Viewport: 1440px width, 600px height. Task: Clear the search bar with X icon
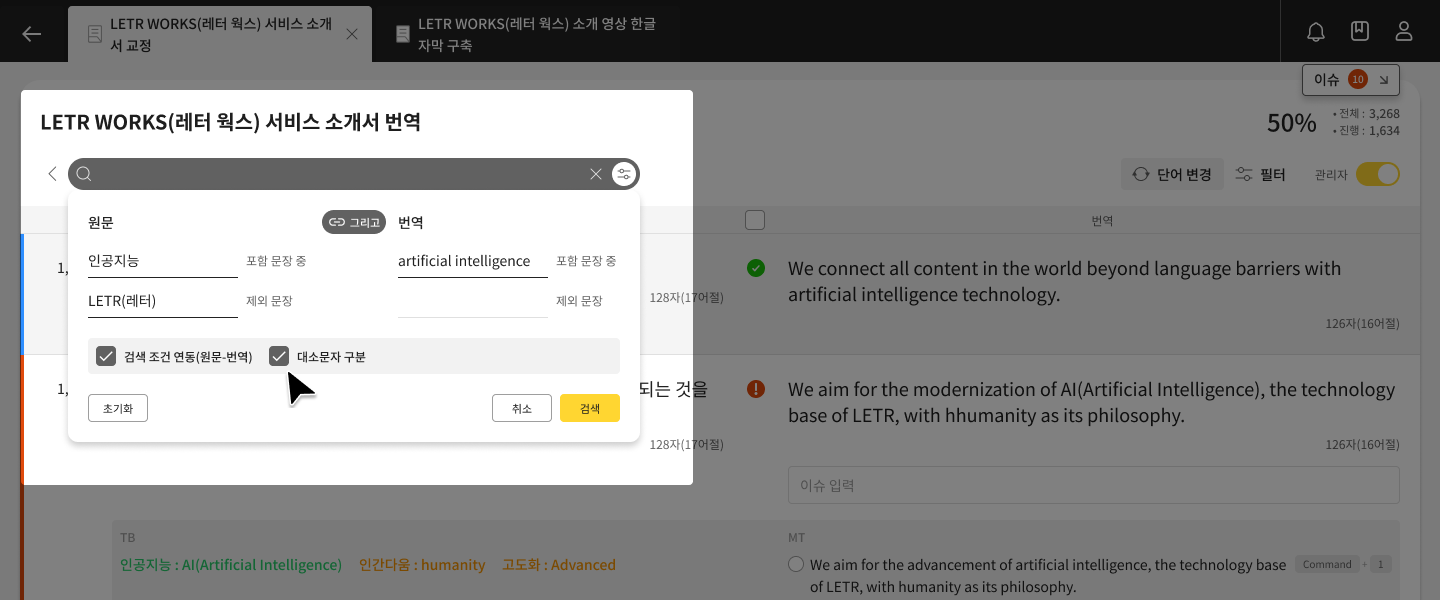tap(596, 174)
